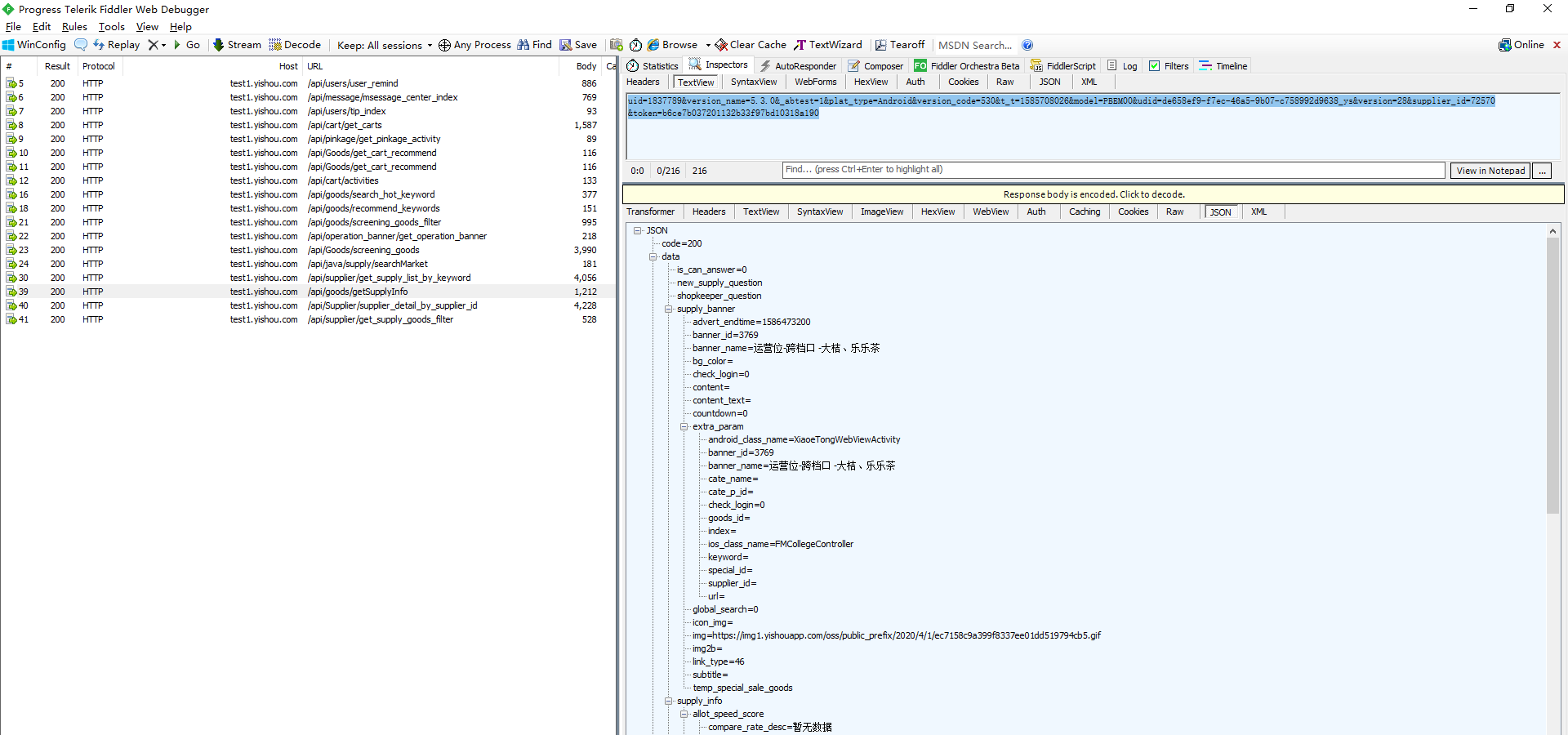The width and height of the screenshot is (1568, 735).
Task: Select ios_class_name=FMCollegeController node
Action: click(780, 544)
